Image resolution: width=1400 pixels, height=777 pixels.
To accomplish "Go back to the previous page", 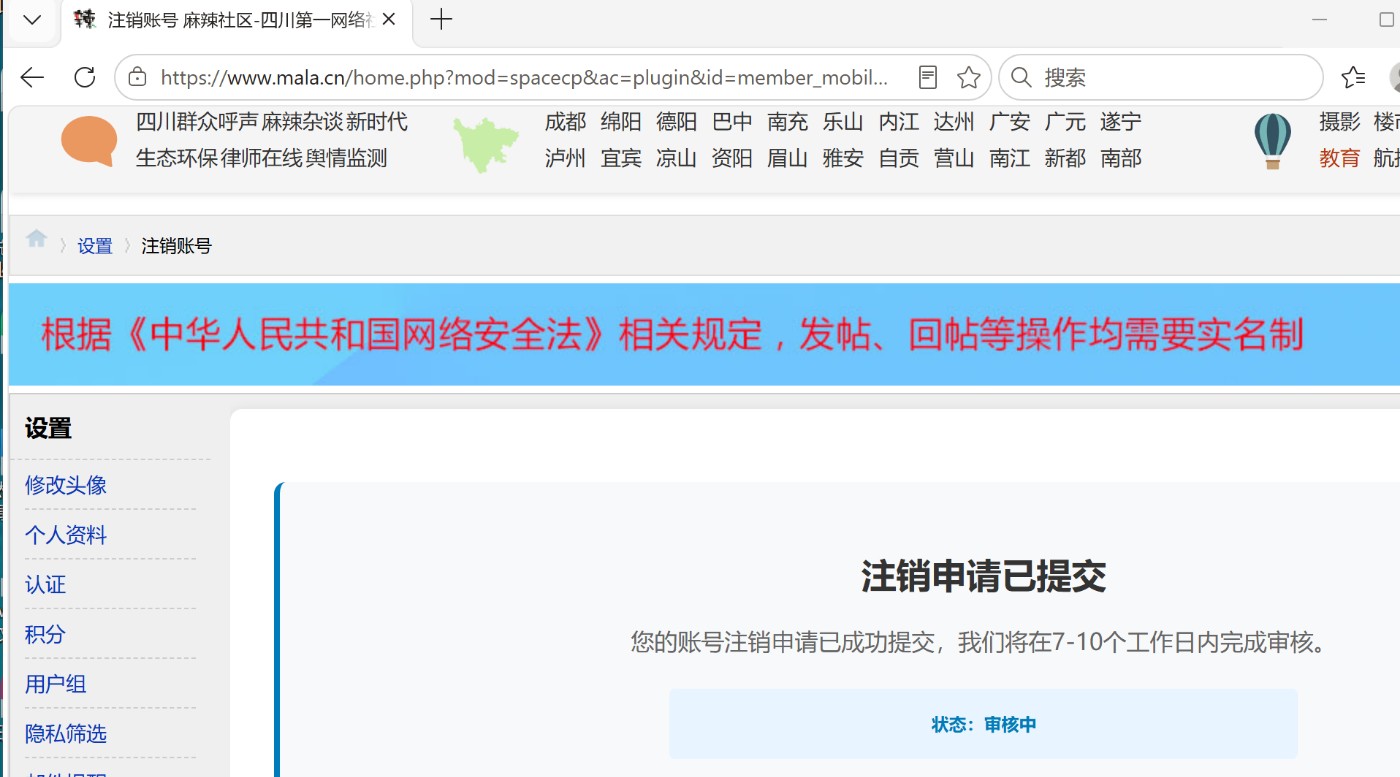I will tap(32, 78).
